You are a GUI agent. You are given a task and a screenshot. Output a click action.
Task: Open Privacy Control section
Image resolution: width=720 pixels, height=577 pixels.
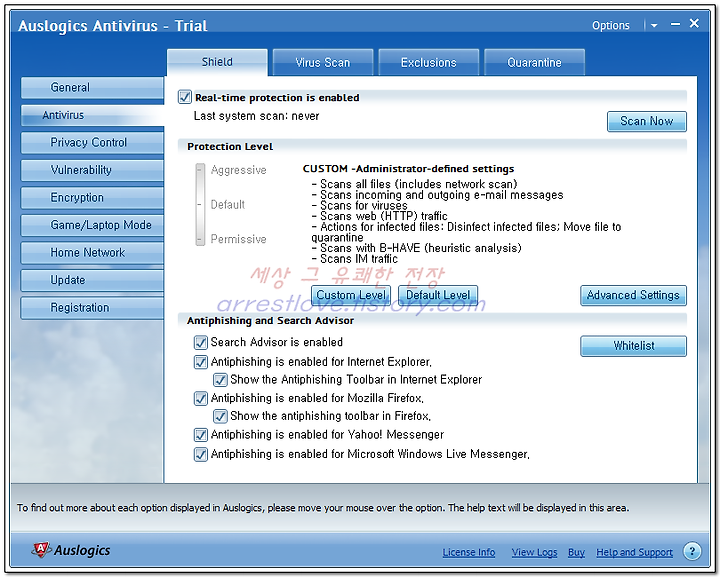(x=92, y=143)
